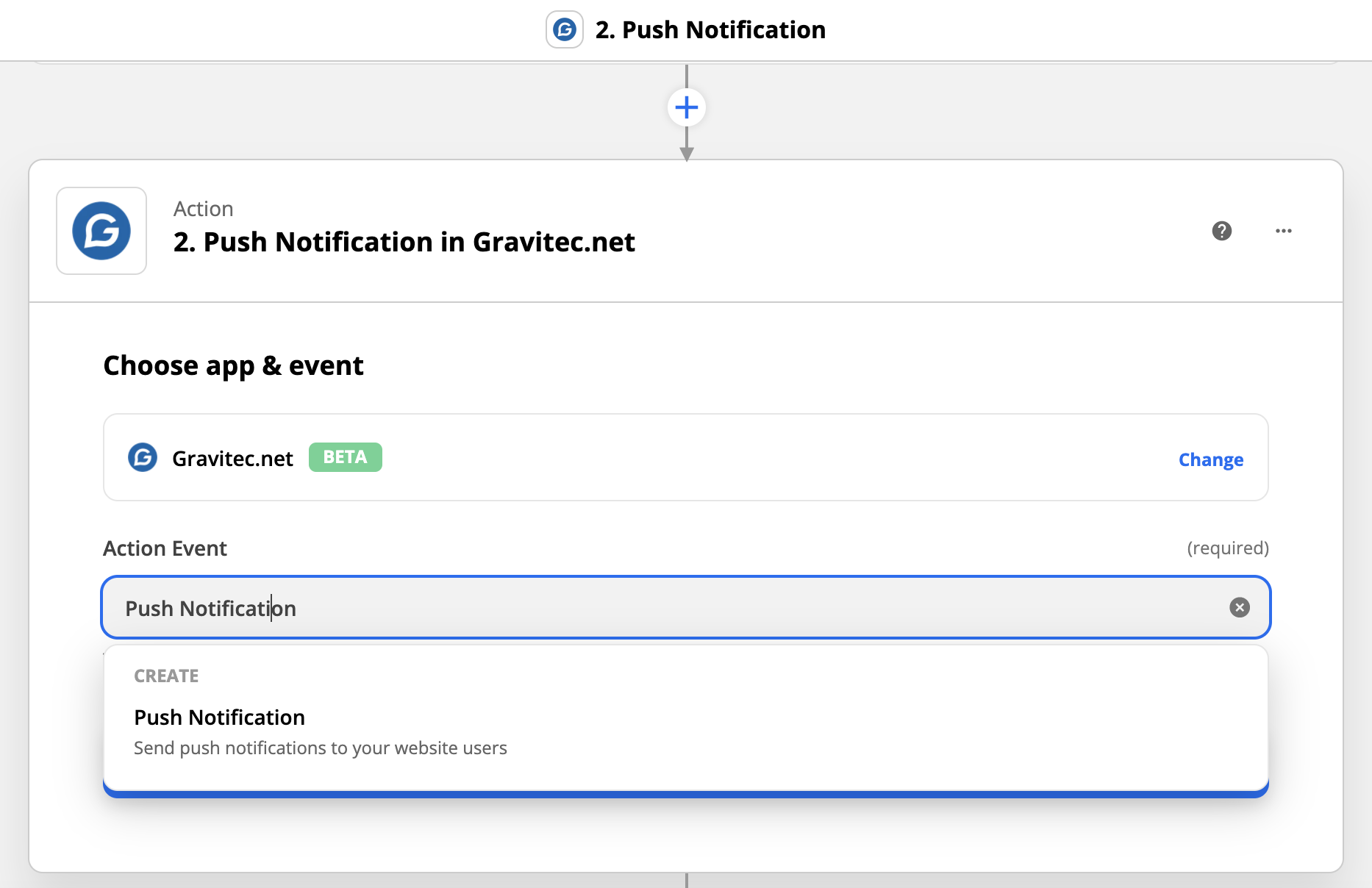Click the '2. Push Notification' top title
Image resolution: width=1372 pixels, height=888 pixels.
click(x=710, y=30)
